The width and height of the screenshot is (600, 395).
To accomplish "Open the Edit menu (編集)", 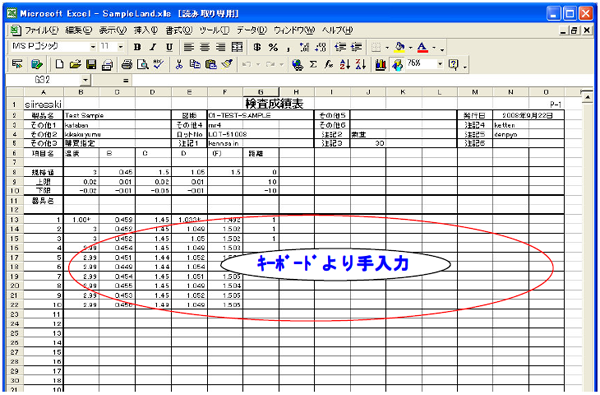I will [78, 30].
